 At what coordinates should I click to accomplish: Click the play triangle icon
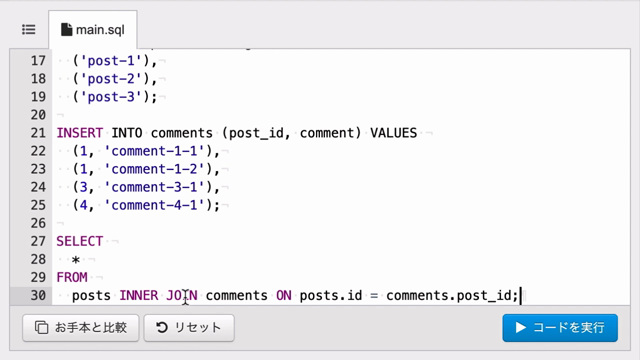520,327
